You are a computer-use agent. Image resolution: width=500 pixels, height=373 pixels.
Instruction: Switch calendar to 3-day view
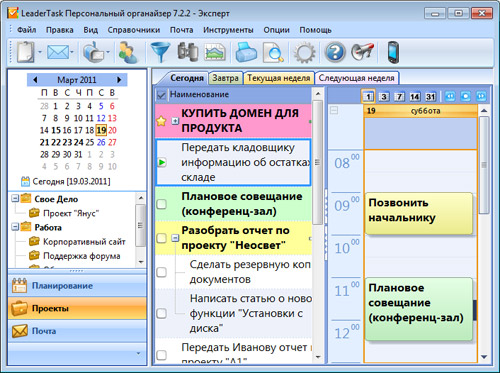(384, 97)
